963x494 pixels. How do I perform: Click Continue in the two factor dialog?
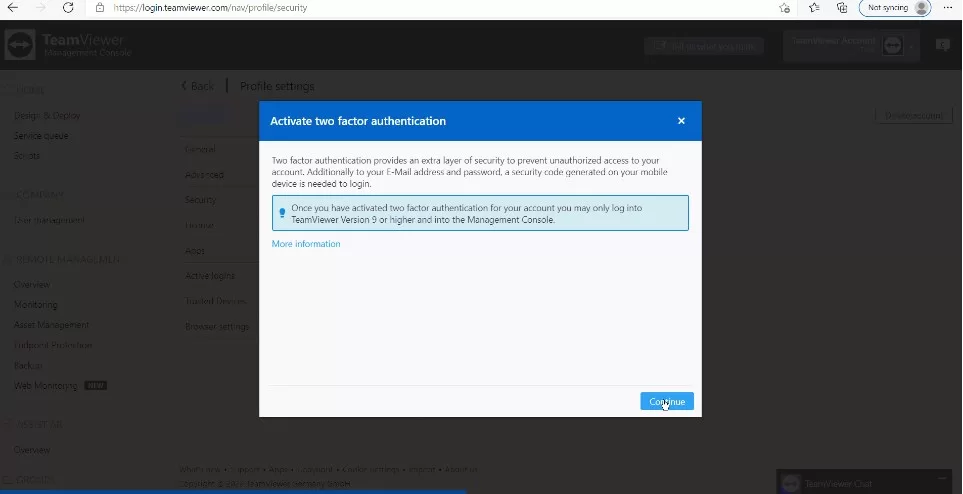666,401
